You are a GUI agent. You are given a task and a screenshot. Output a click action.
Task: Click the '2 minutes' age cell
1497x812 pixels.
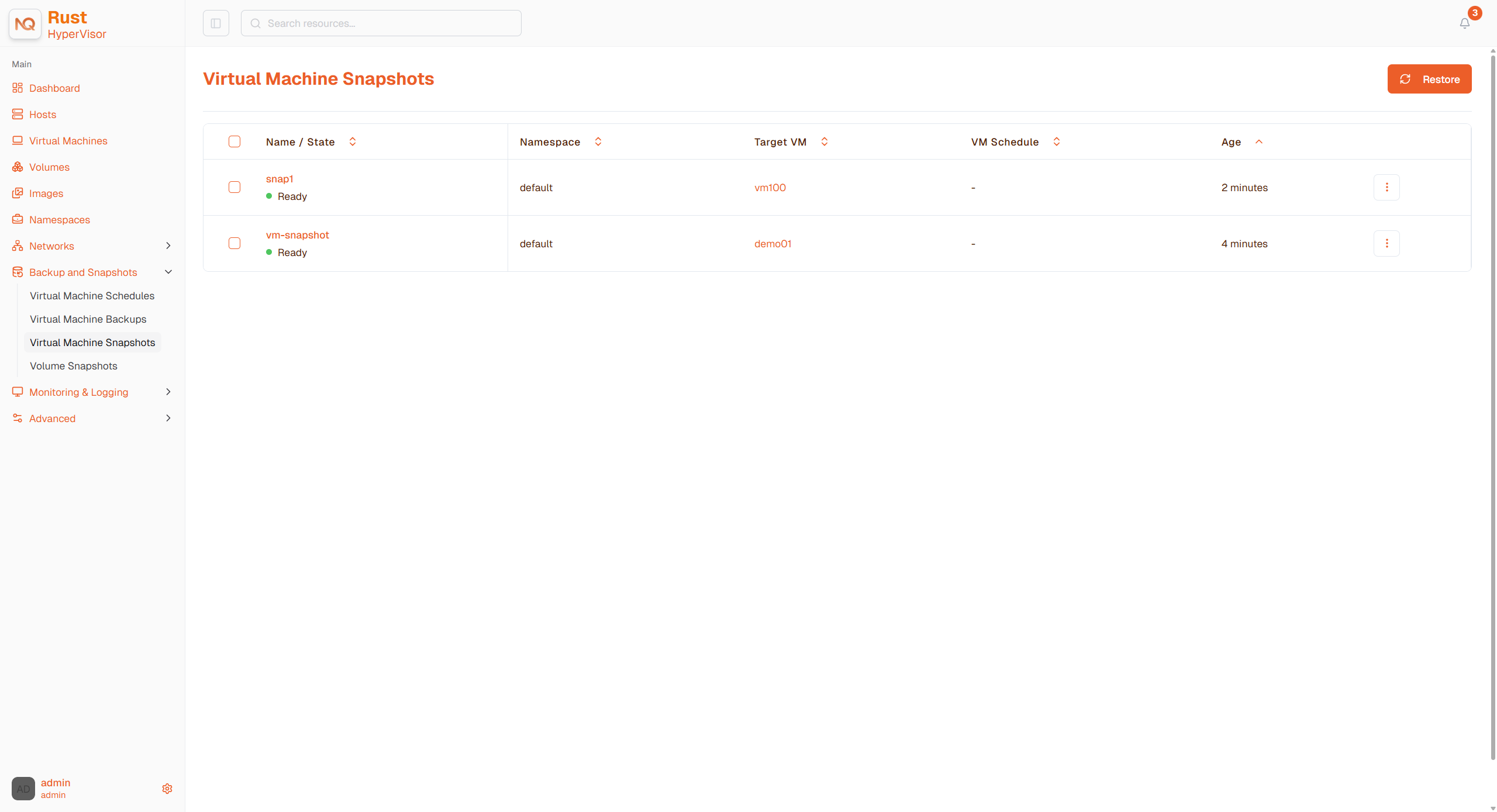(x=1244, y=188)
